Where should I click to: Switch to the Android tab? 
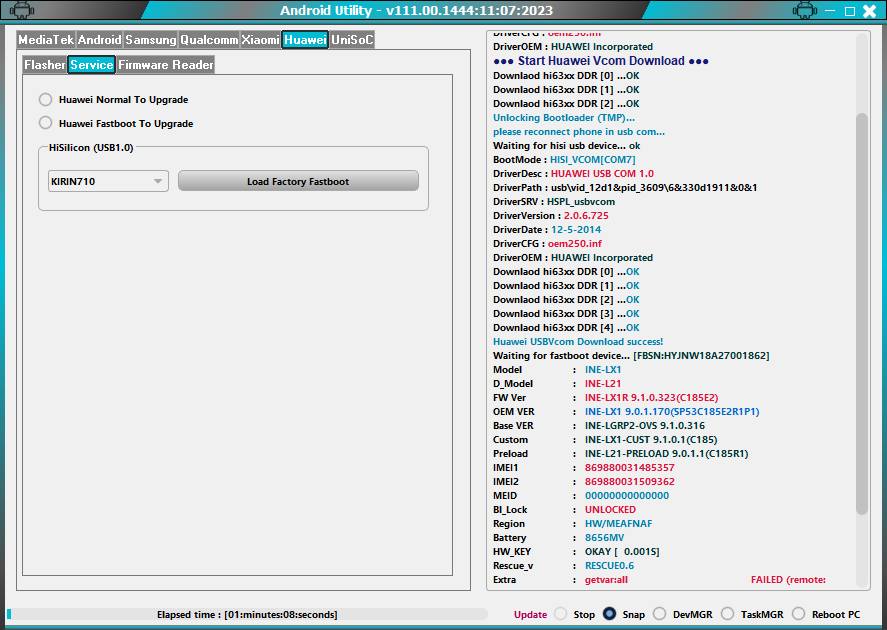point(100,40)
